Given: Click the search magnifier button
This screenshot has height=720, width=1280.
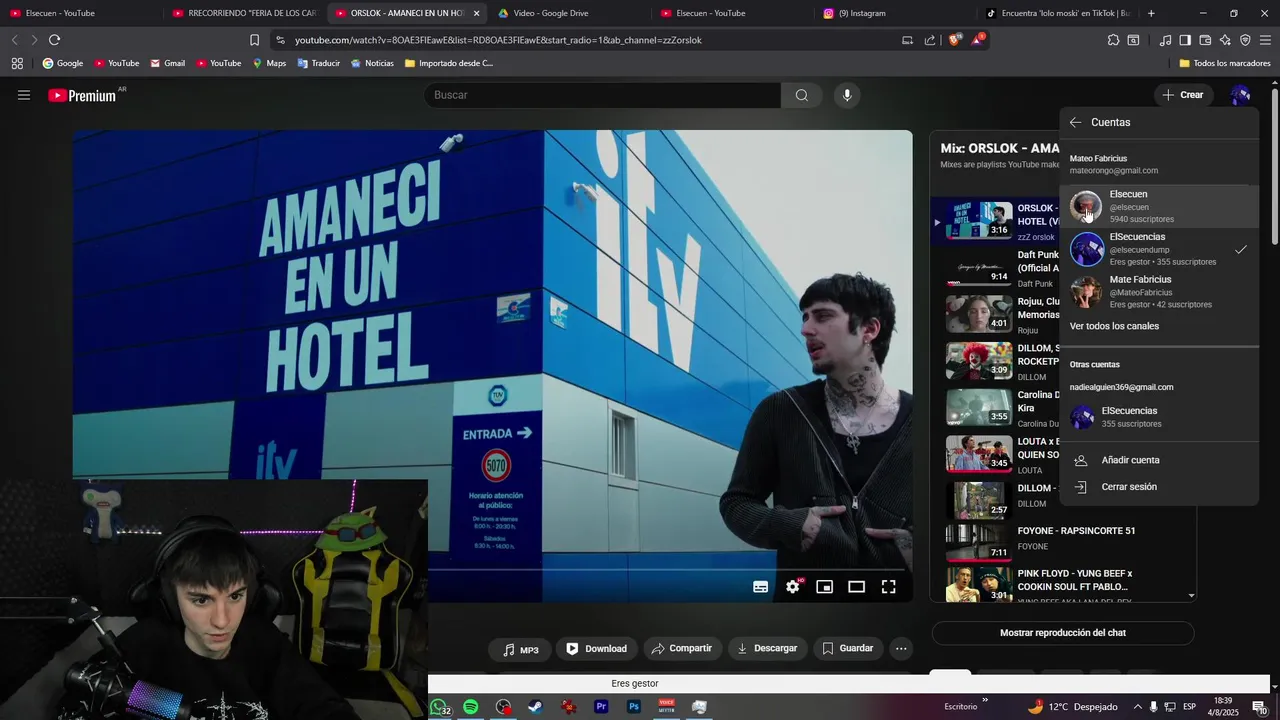Looking at the screenshot, I should 802,95.
